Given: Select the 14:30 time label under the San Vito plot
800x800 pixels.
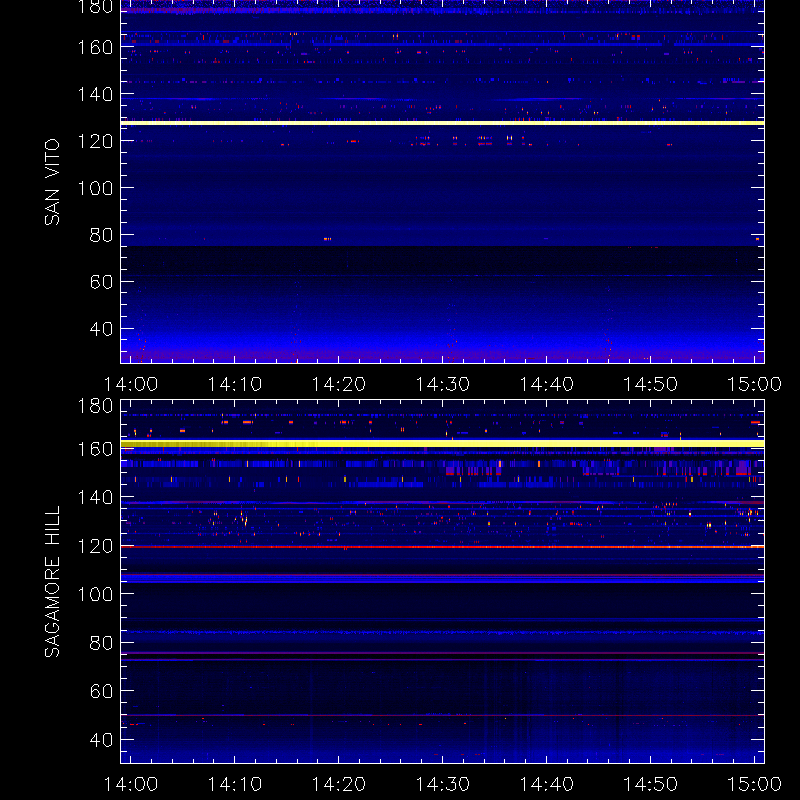Looking at the screenshot, I should 442,384.
